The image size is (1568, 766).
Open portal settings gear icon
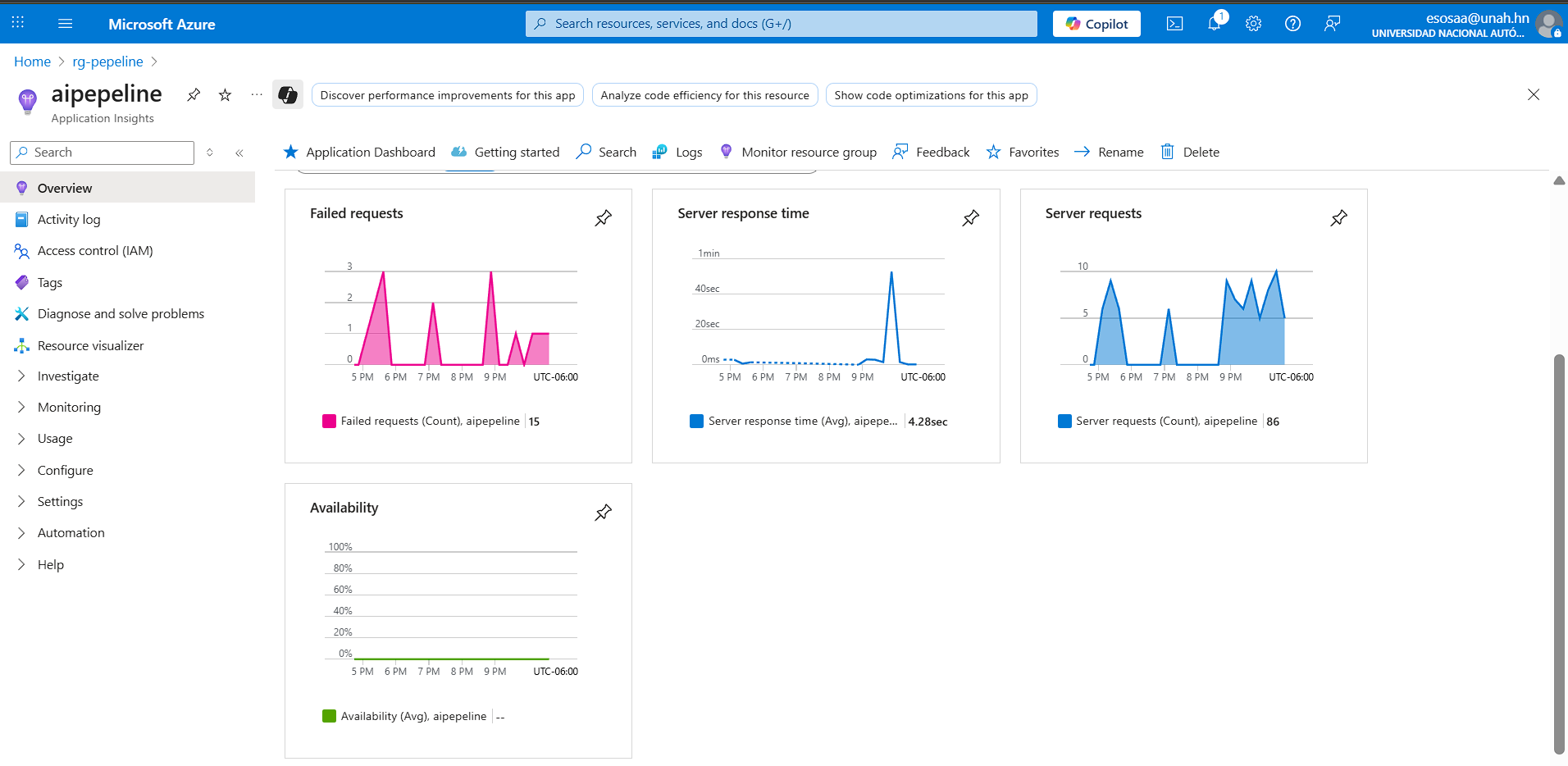pyautogui.click(x=1253, y=24)
